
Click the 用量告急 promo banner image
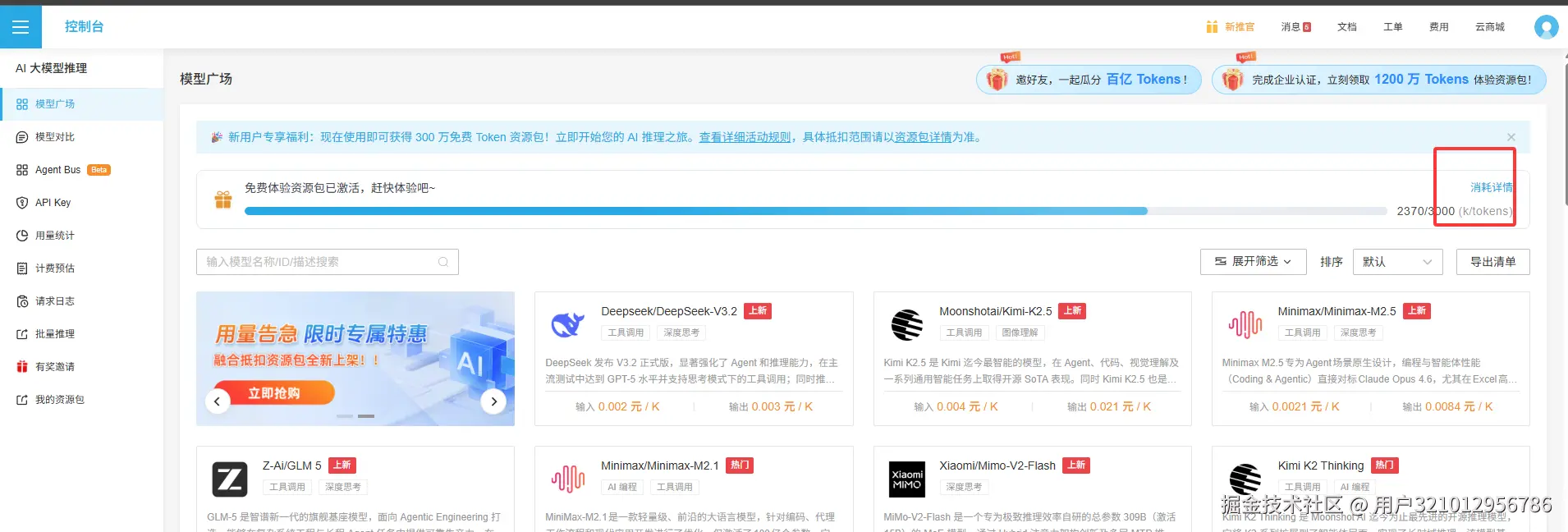tap(355, 359)
